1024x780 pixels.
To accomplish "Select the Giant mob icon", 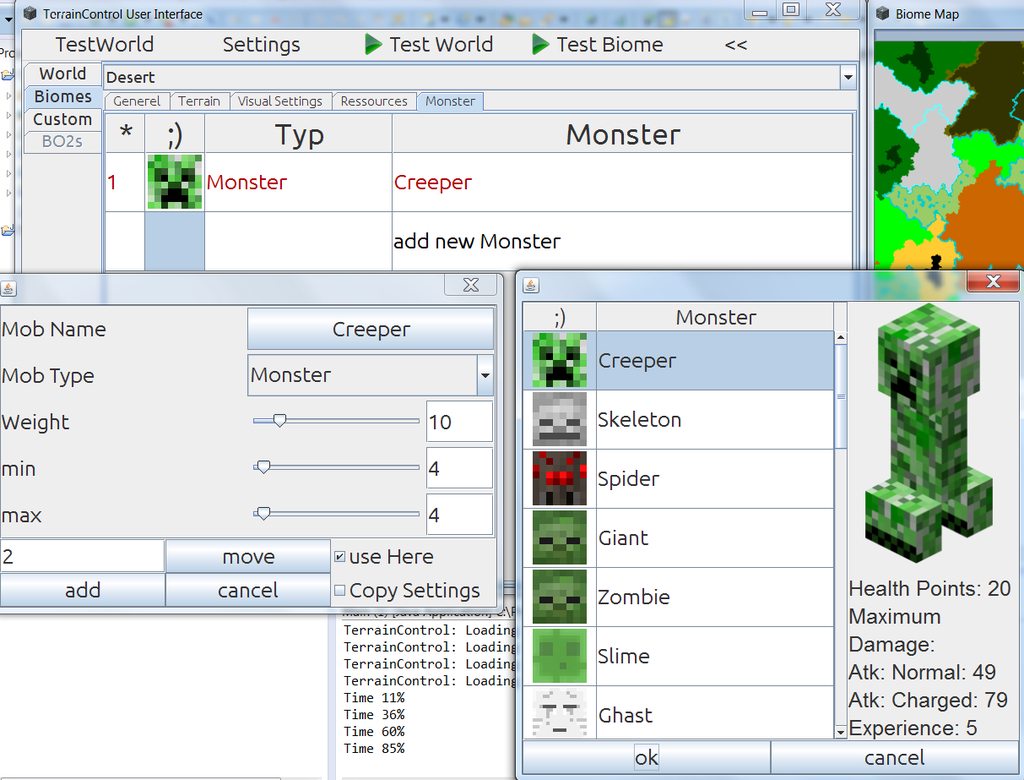I will coord(558,537).
